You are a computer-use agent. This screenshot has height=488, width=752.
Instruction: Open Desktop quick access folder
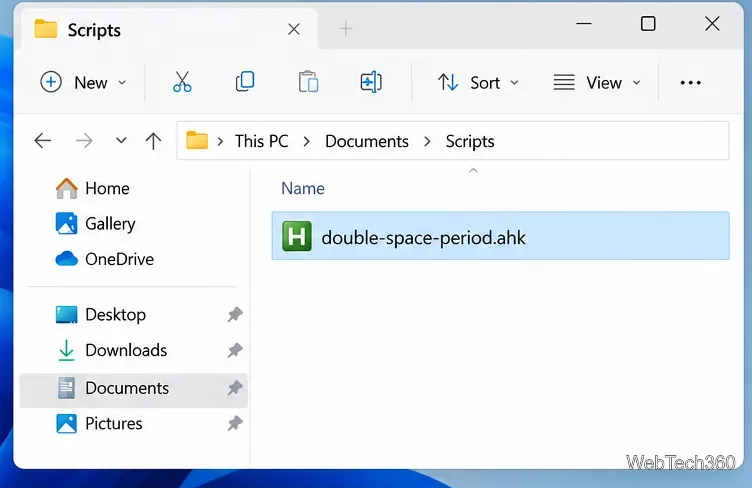pos(100,315)
